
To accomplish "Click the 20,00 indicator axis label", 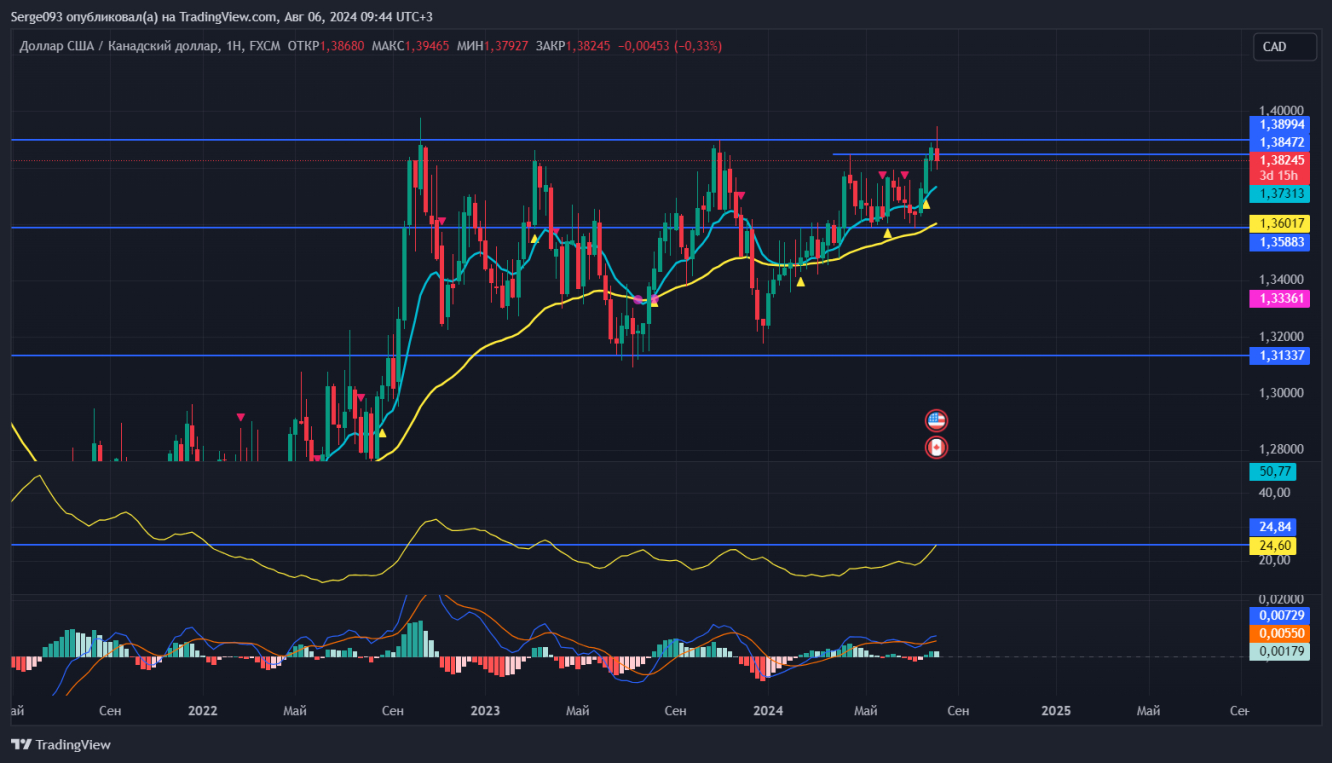I will (x=1273, y=560).
